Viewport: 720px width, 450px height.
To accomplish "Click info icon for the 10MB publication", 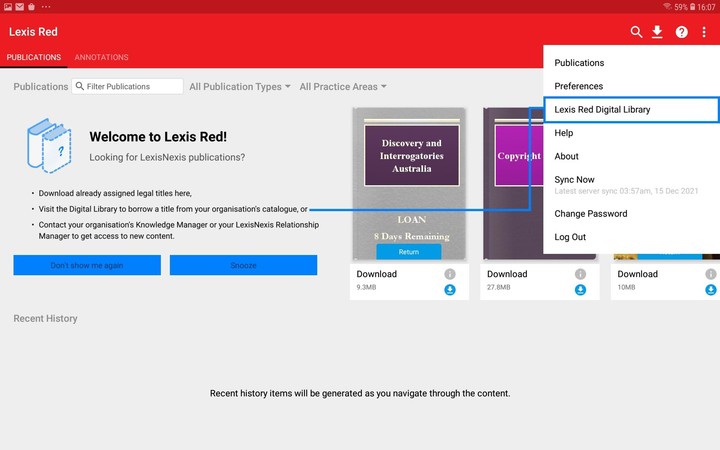I will tap(711, 274).
